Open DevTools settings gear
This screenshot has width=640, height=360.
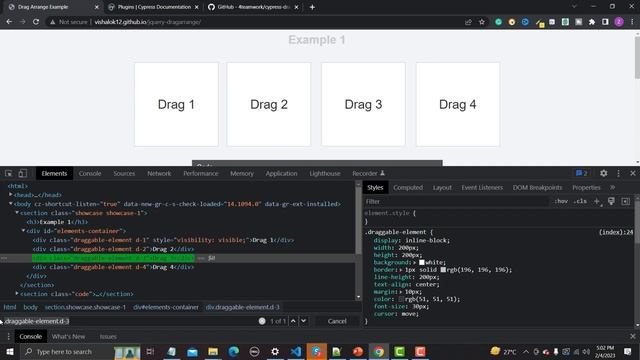tap(604, 173)
